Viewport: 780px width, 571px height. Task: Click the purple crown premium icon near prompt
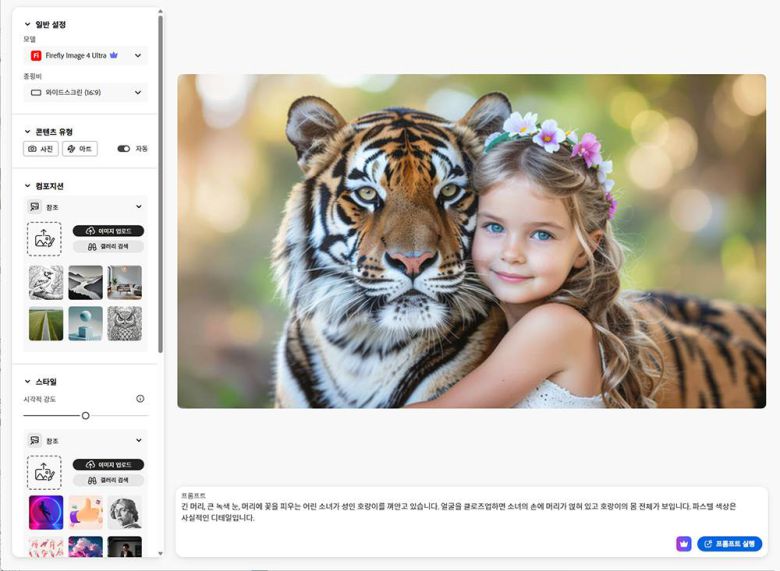click(684, 544)
